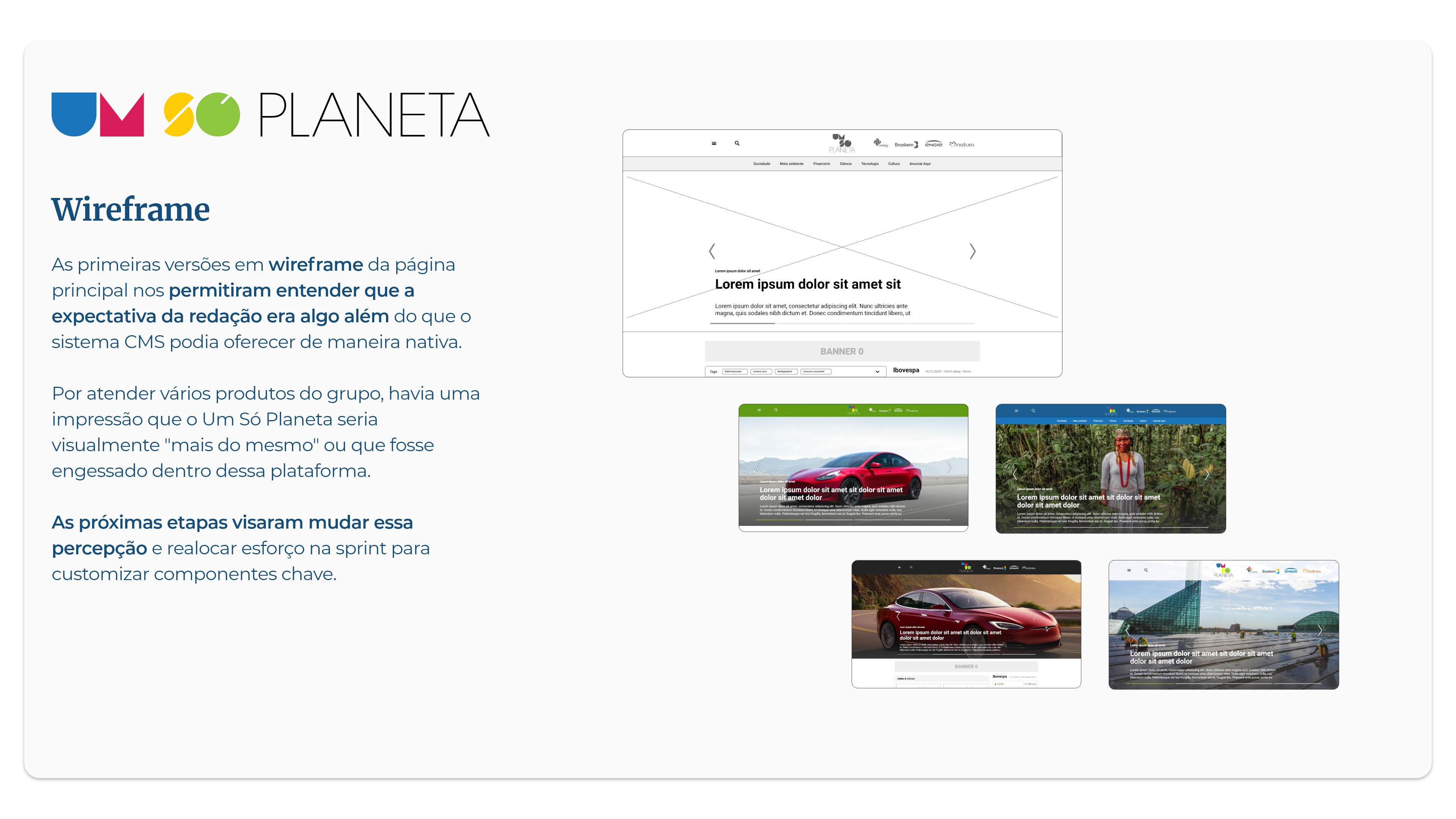
Task: Click Natura sponsor logo in wireframe header
Action: point(962,145)
